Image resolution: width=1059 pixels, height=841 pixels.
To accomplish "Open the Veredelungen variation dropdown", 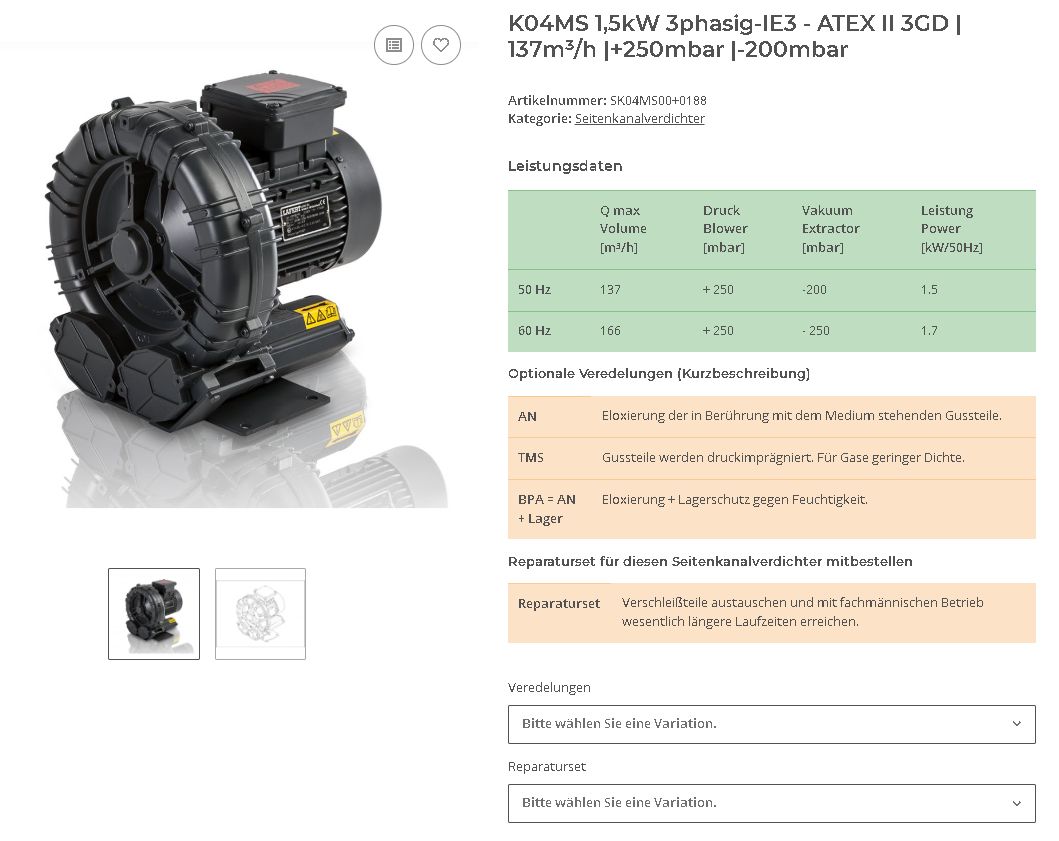I will 770,724.
